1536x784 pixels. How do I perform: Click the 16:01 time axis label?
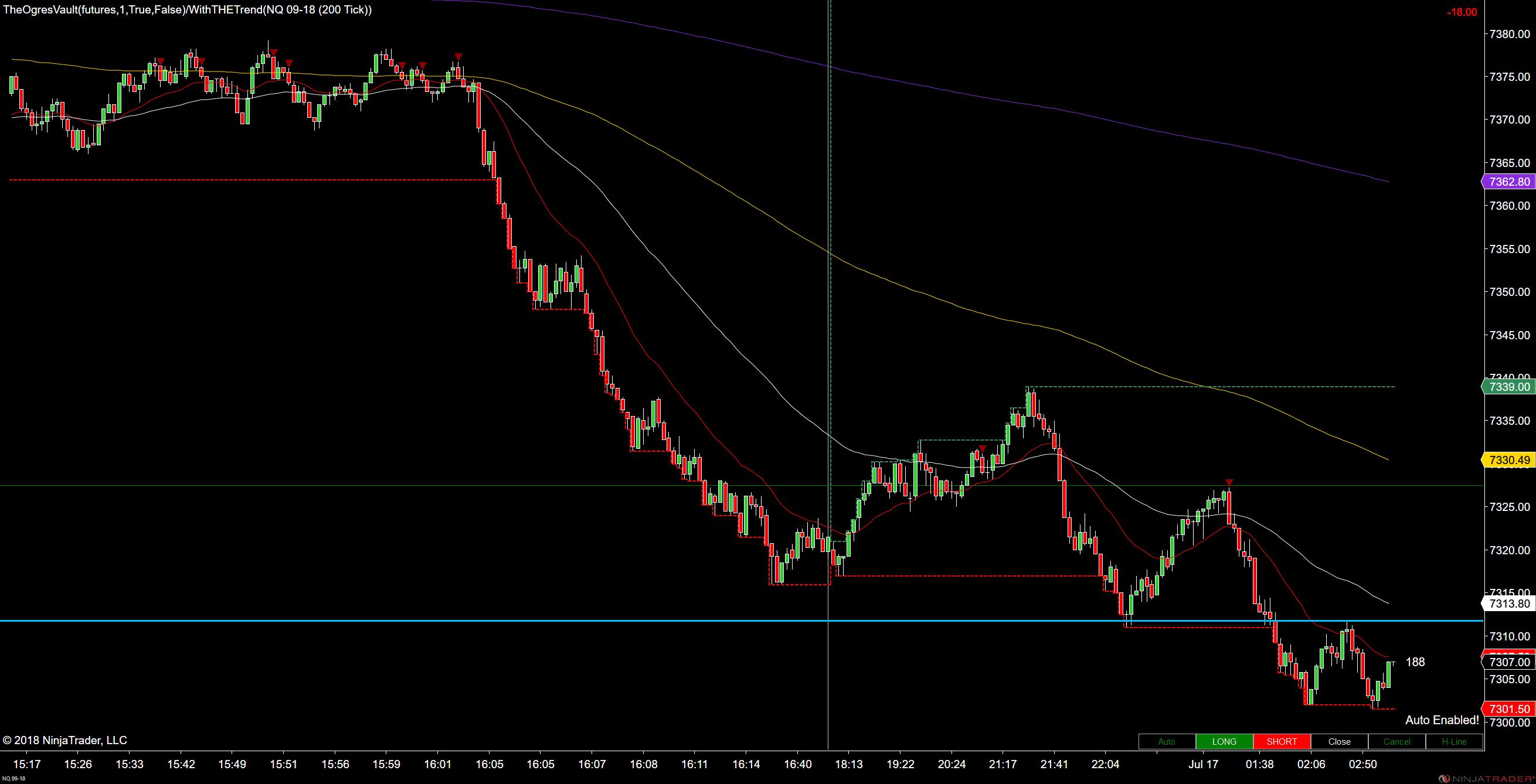tap(438, 764)
